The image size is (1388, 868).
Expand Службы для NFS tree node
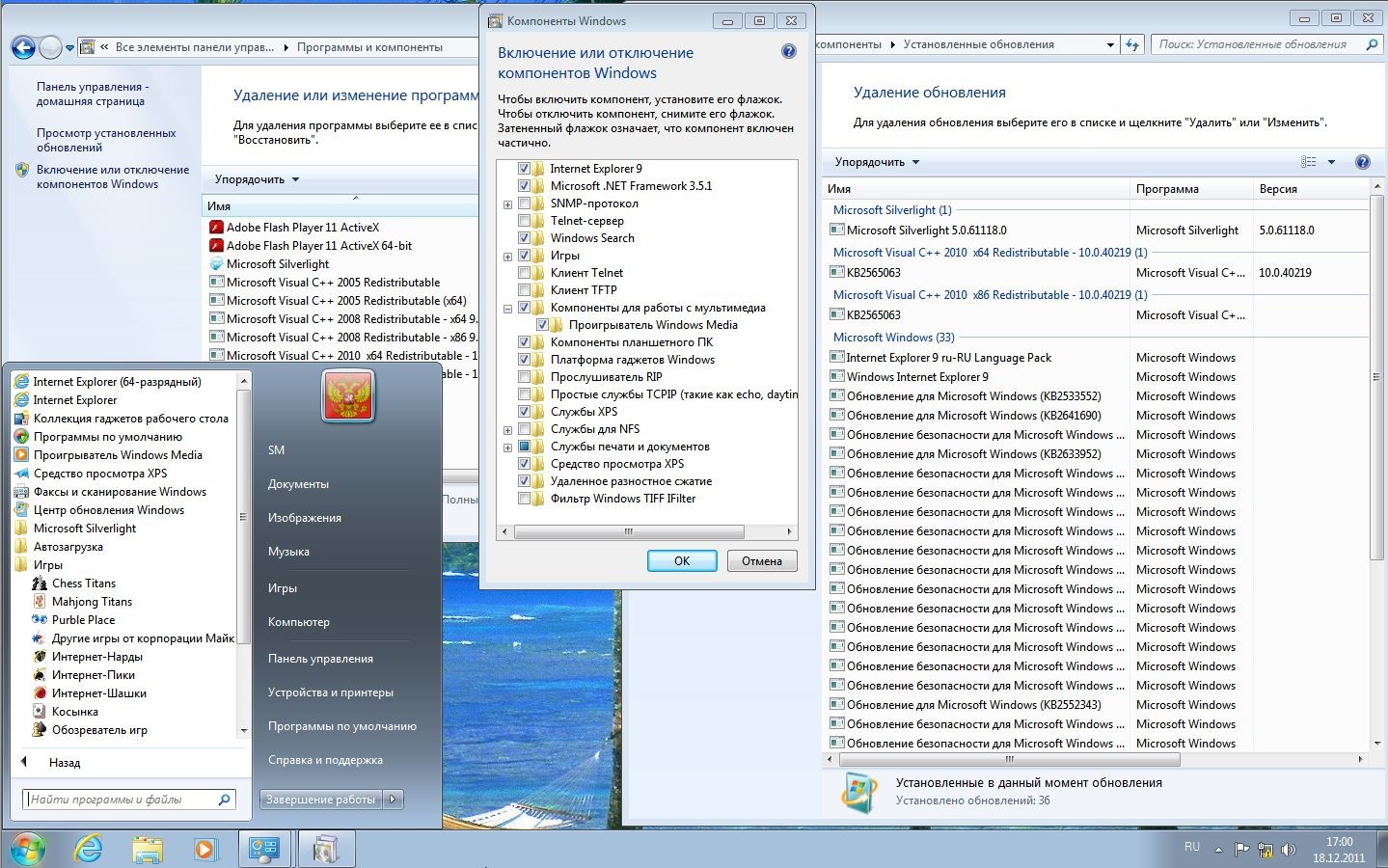507,430
